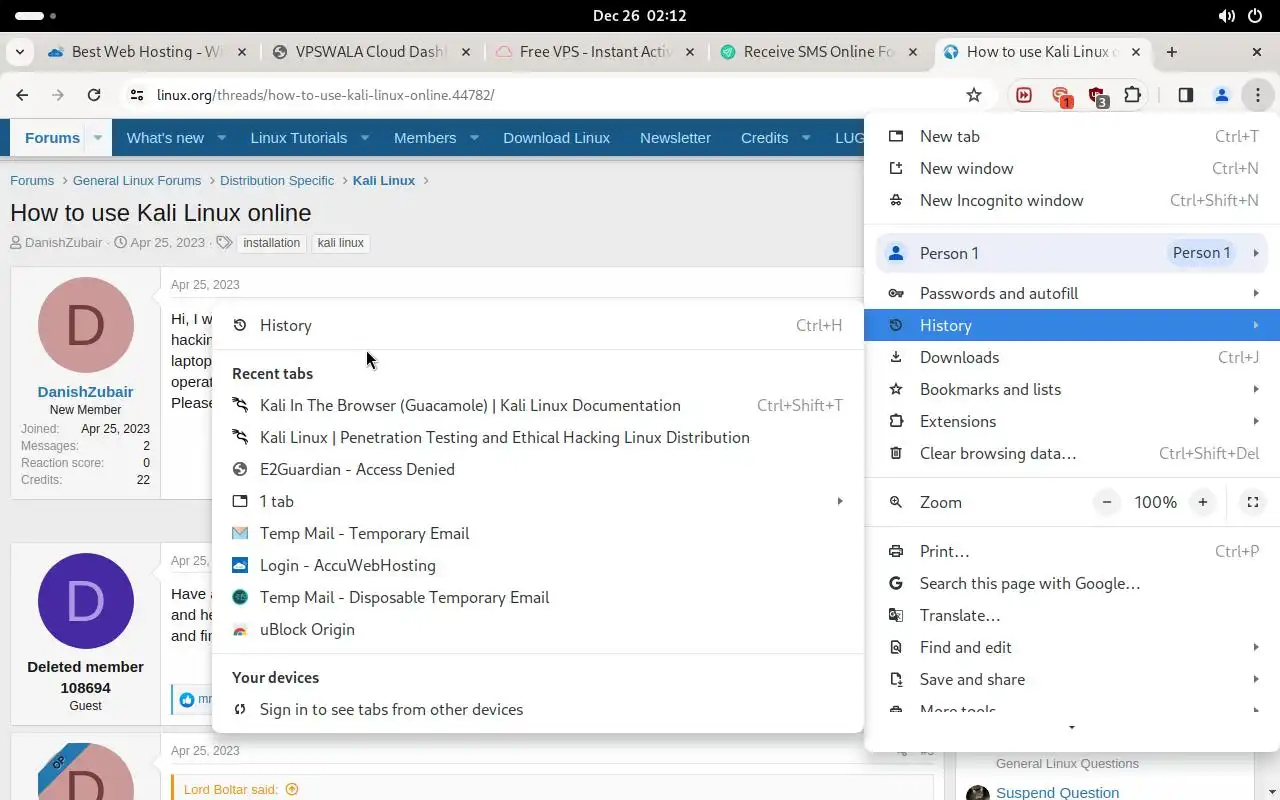Click Zoom out minus button

1106,502
